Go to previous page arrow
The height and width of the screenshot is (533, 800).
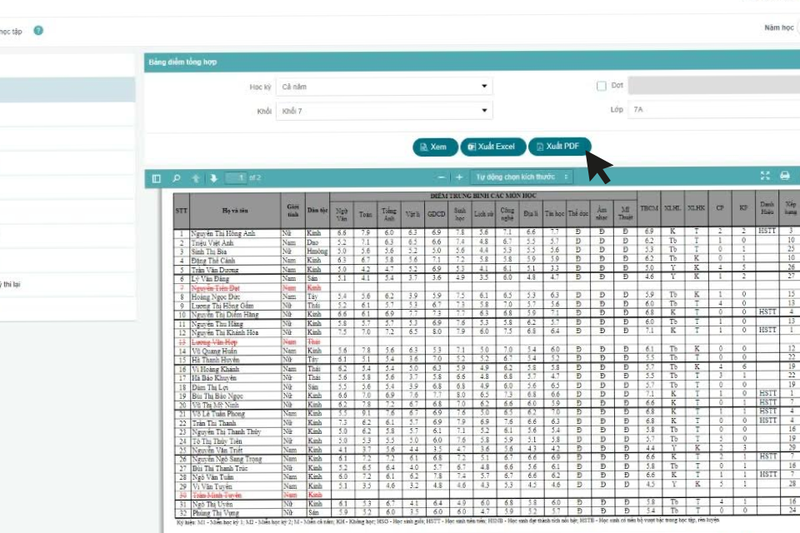pyautogui.click(x=195, y=179)
